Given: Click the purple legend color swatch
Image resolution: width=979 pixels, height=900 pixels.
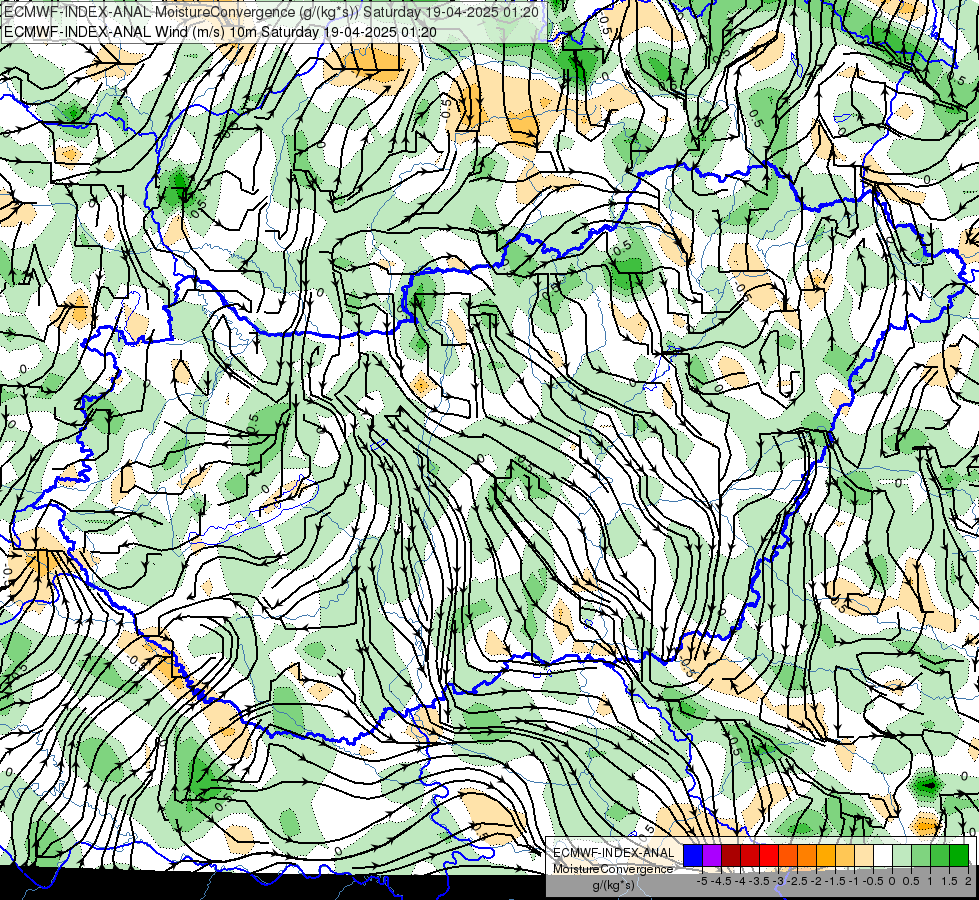Looking at the screenshot, I should [712, 855].
